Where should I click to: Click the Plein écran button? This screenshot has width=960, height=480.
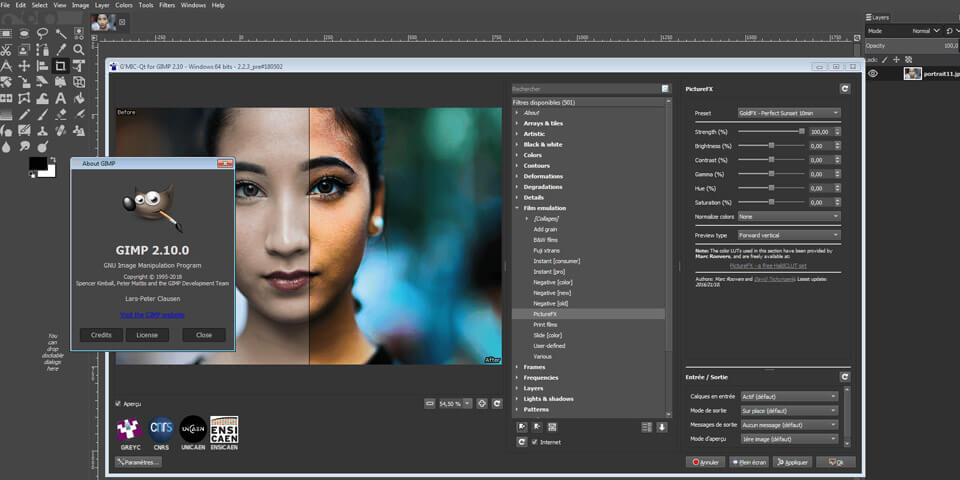click(x=749, y=462)
